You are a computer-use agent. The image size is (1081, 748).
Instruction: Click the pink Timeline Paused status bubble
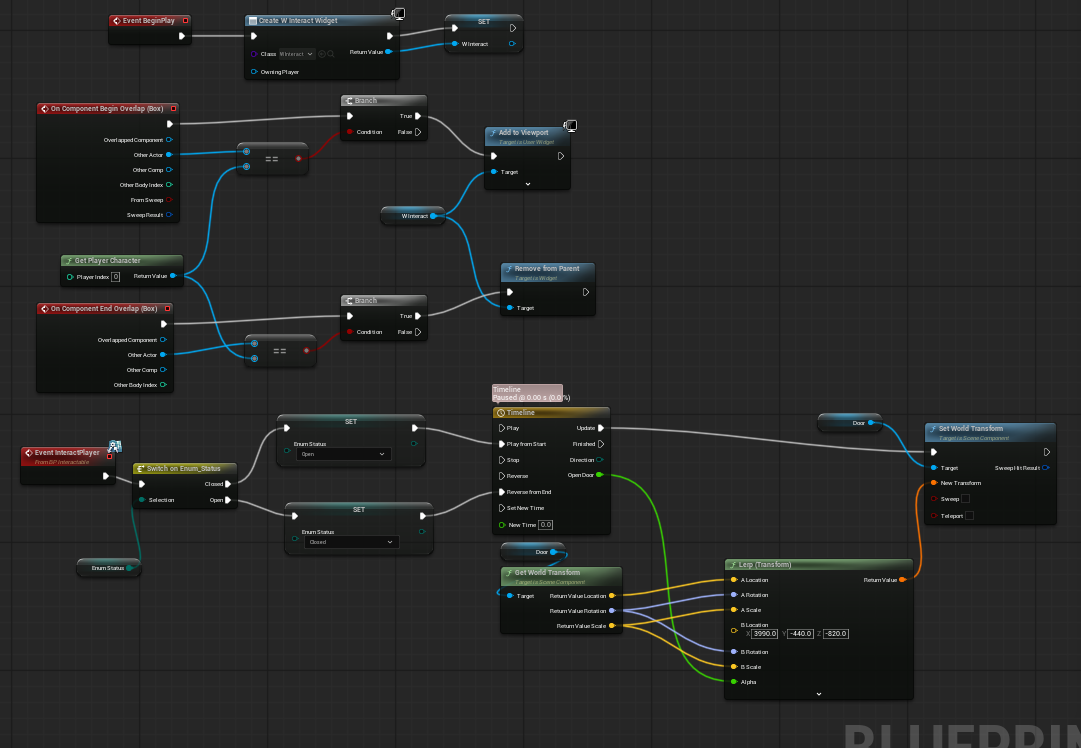(x=528, y=394)
